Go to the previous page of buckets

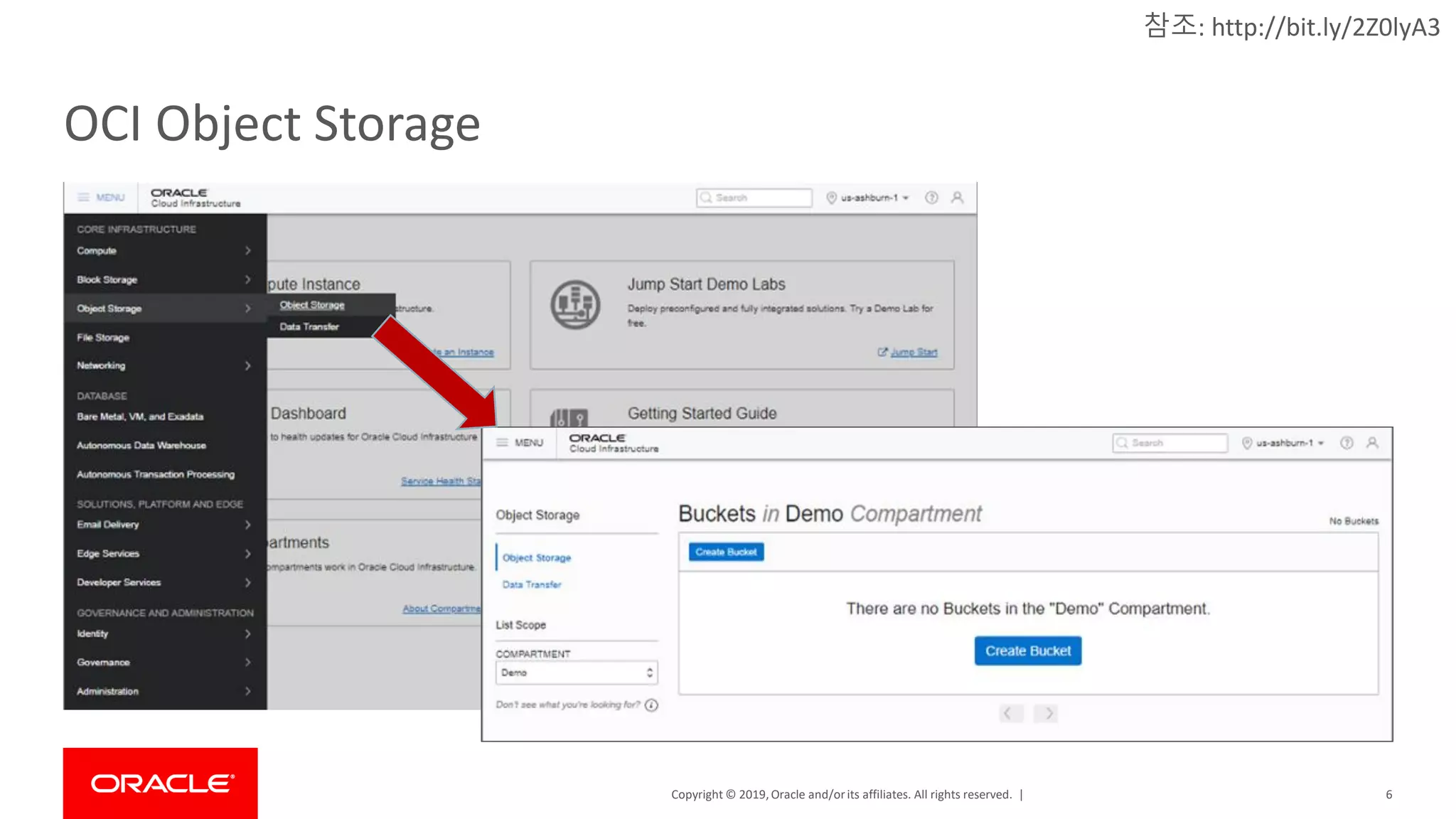coord(1011,713)
